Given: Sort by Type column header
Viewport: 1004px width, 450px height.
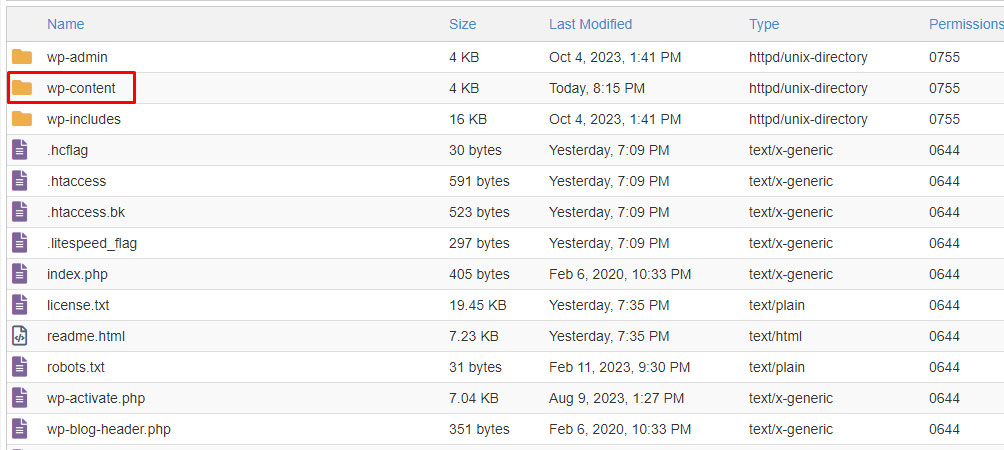Looking at the screenshot, I should point(764,24).
